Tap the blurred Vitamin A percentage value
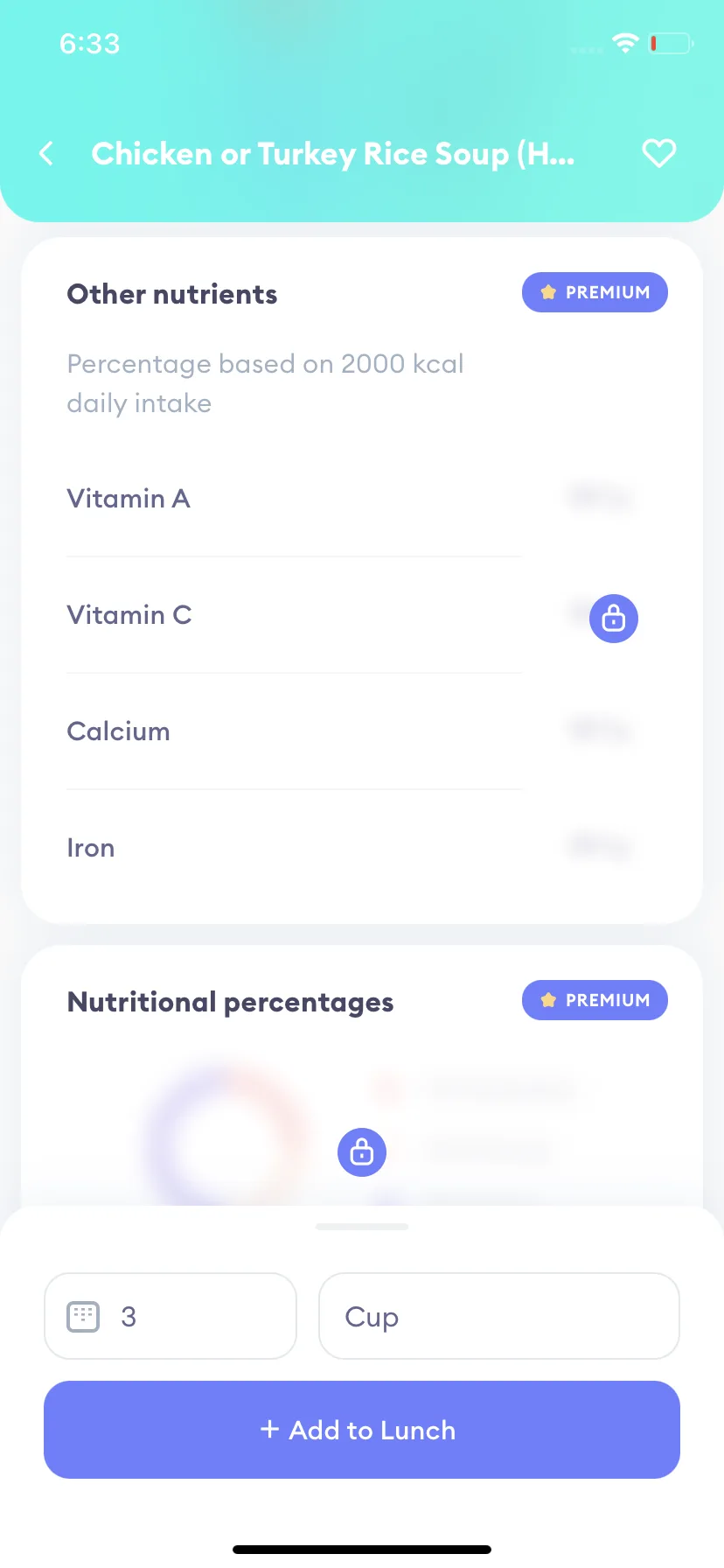 click(x=600, y=498)
